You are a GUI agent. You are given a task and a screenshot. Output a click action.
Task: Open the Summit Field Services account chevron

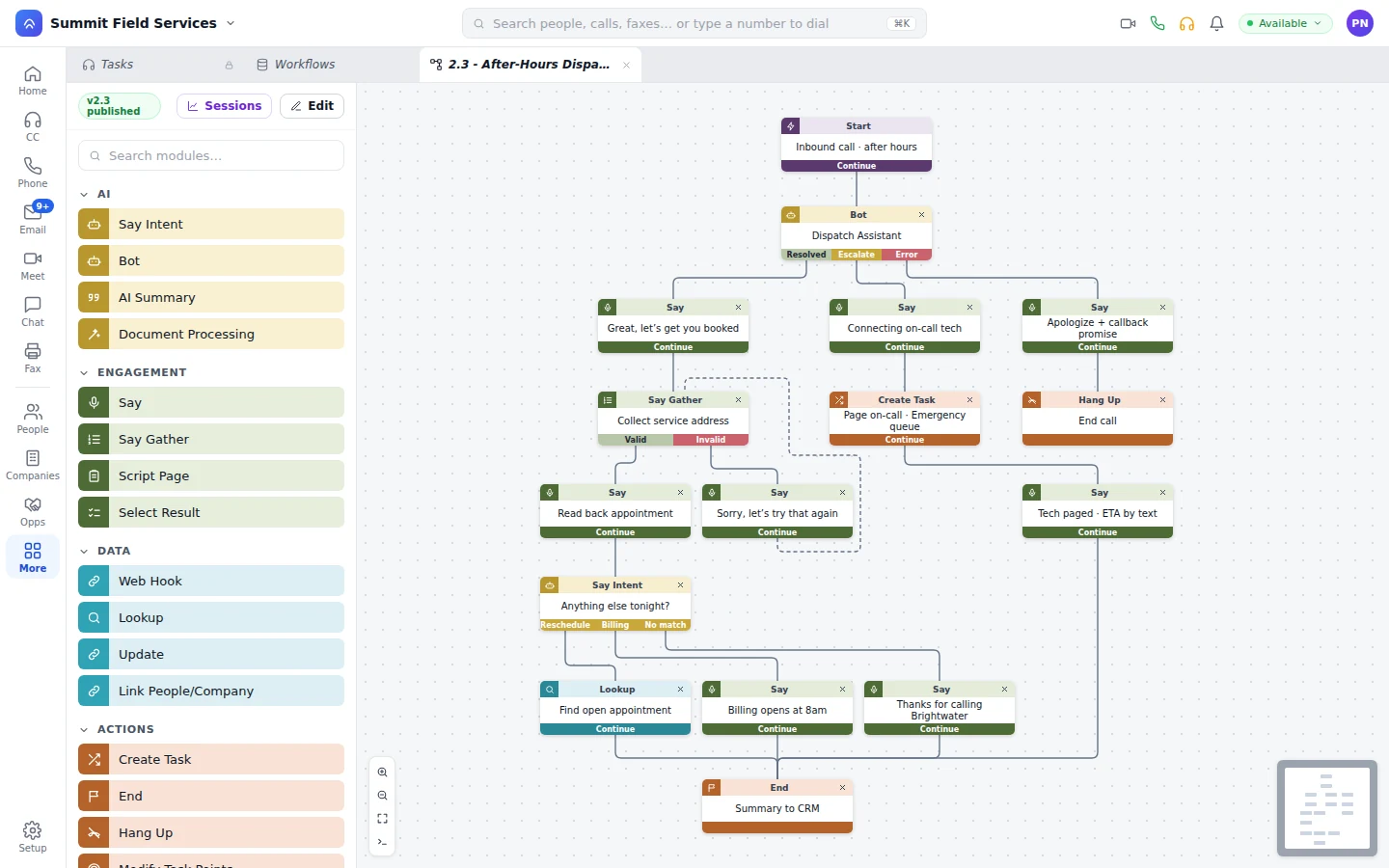[231, 23]
